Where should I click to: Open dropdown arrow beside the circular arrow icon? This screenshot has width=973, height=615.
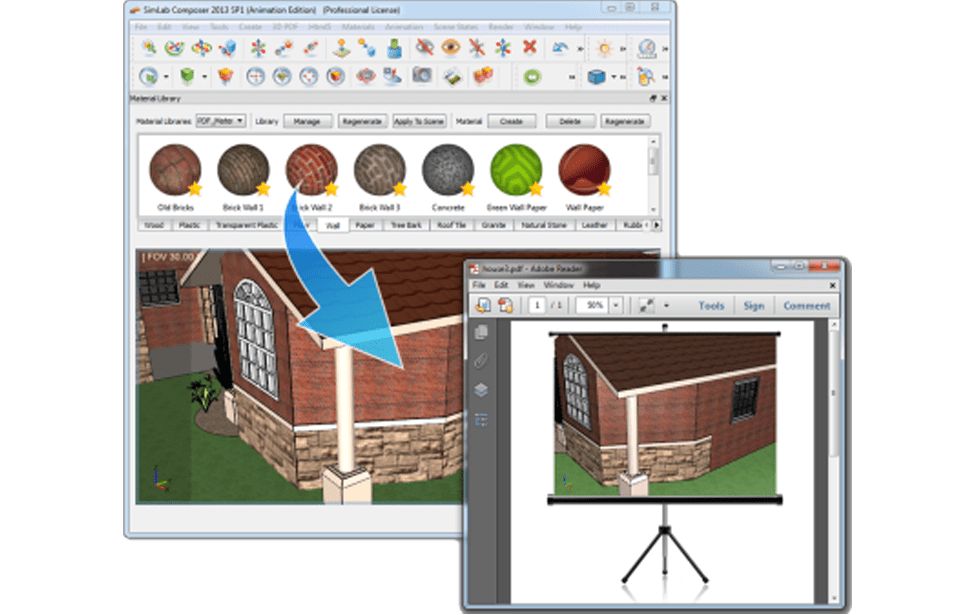coord(166,77)
